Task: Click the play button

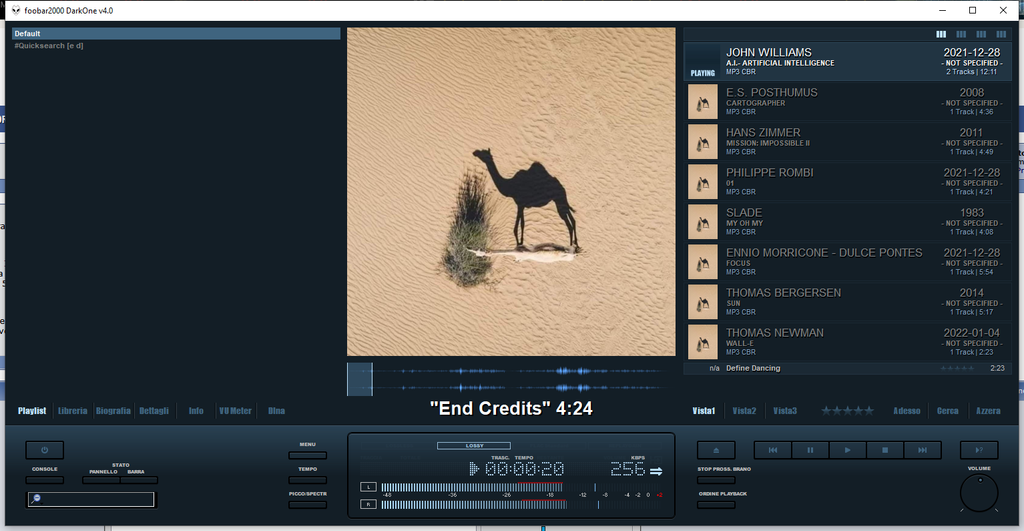Action: (x=847, y=450)
